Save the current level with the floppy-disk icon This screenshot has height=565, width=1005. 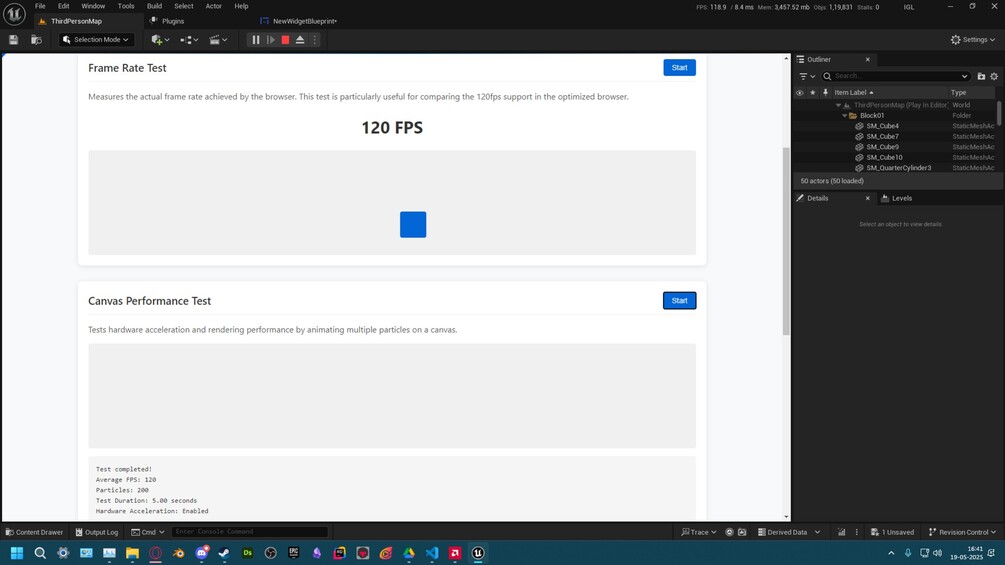point(13,40)
